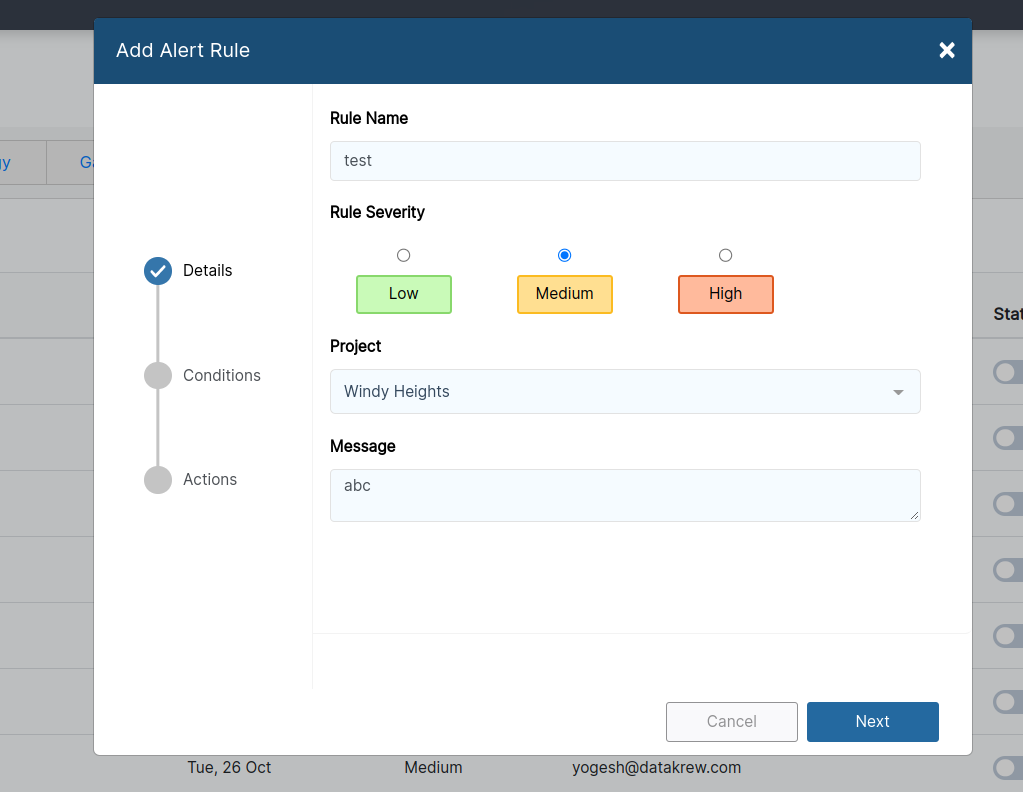The height and width of the screenshot is (792, 1023).
Task: Click the Message text area containing abc
Action: [x=625, y=494]
